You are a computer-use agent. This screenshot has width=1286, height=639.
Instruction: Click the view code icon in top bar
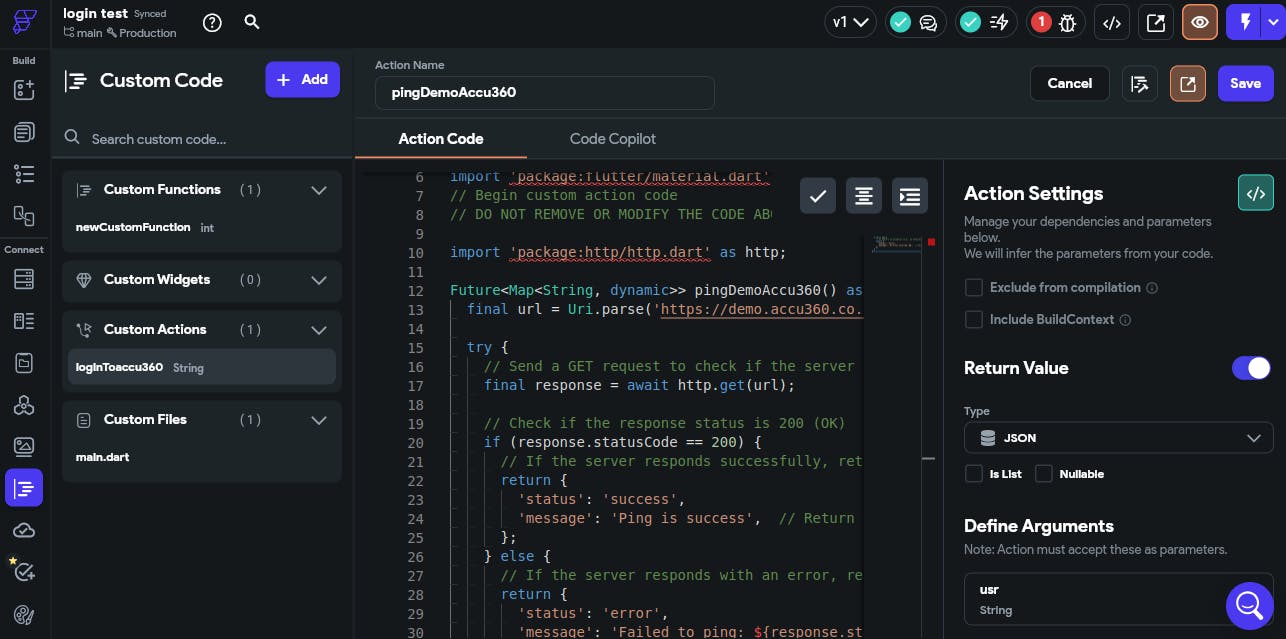(x=1110, y=22)
